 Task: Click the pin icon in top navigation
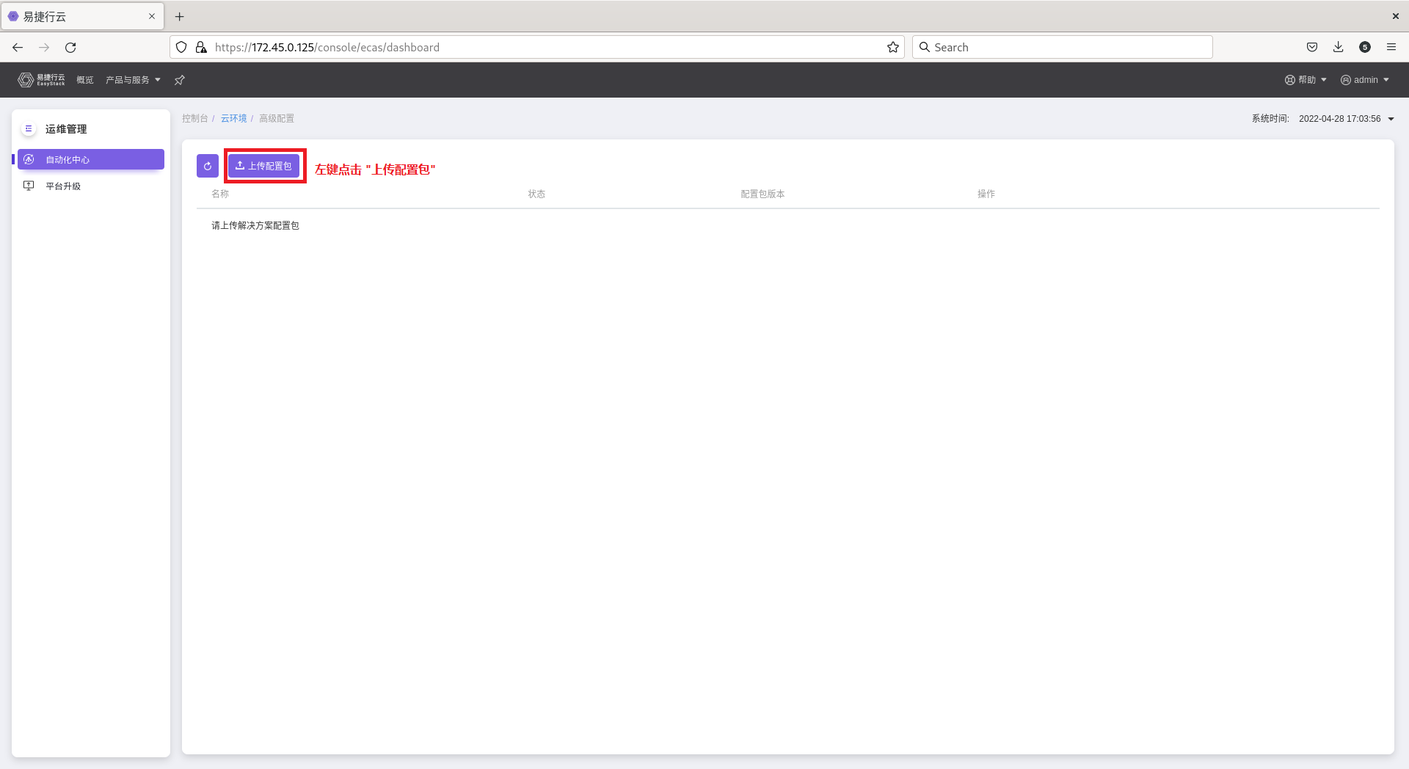click(180, 80)
